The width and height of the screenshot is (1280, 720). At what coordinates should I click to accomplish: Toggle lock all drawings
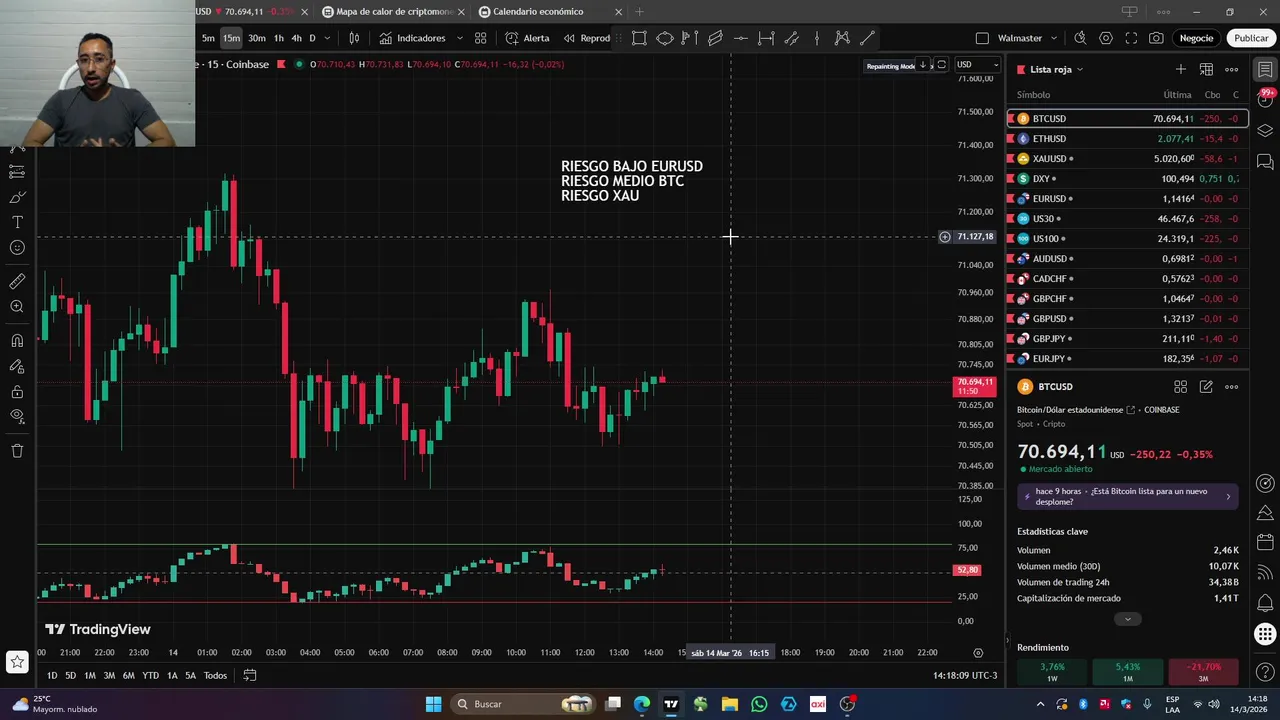point(17,391)
